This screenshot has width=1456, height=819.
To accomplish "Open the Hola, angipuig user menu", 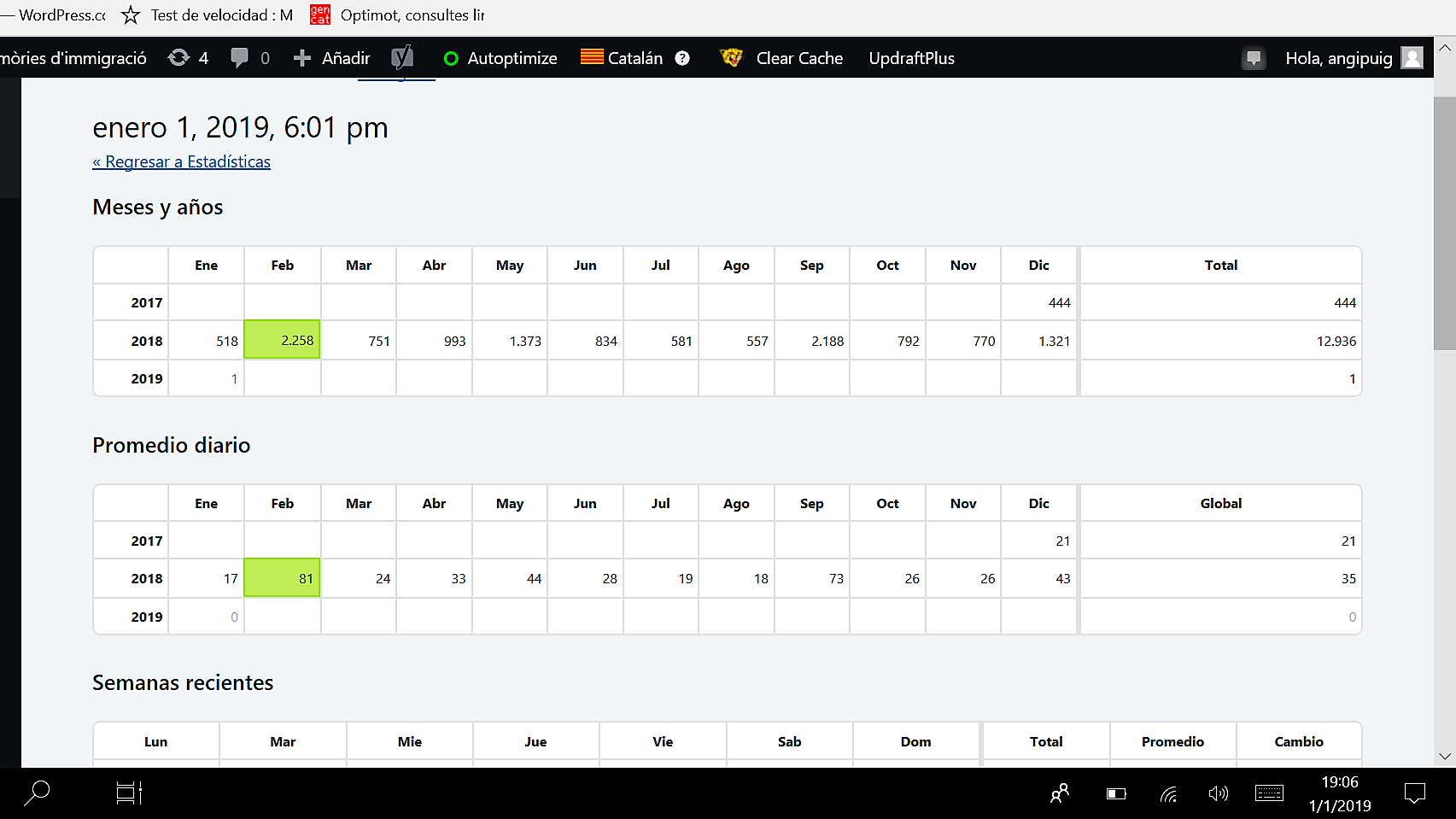I will click(1338, 58).
